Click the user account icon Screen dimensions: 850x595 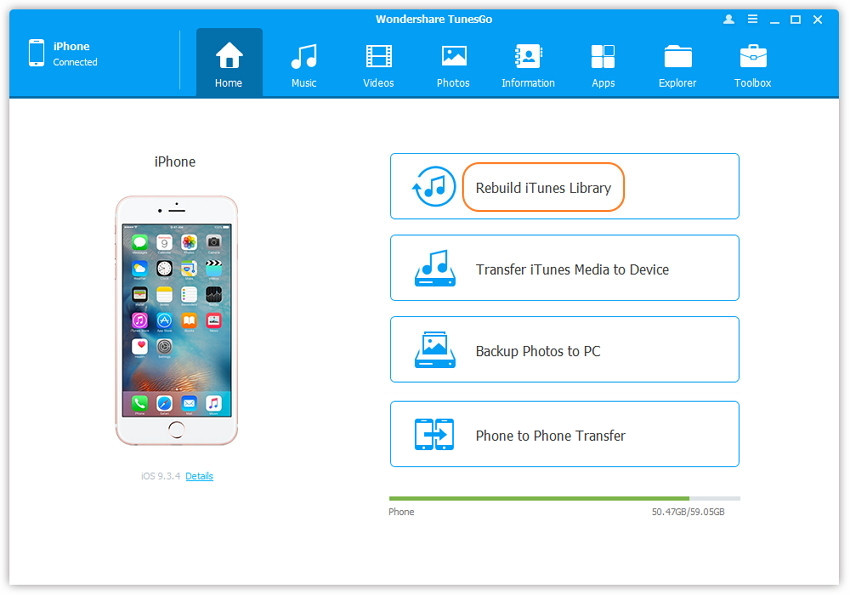[x=729, y=20]
